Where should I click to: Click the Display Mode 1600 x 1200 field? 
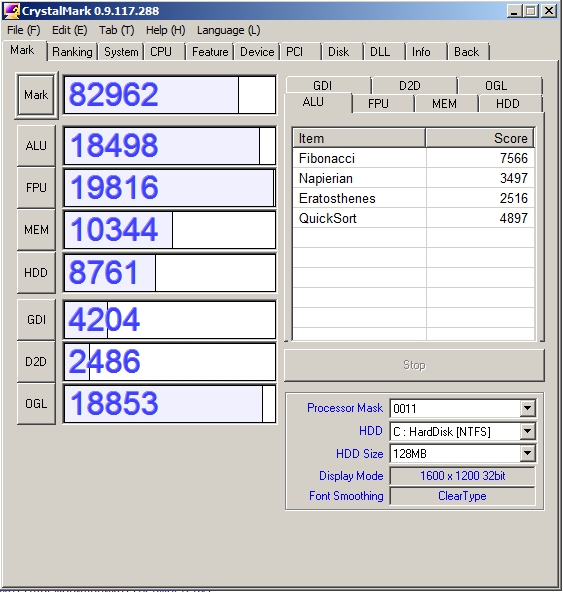point(462,476)
